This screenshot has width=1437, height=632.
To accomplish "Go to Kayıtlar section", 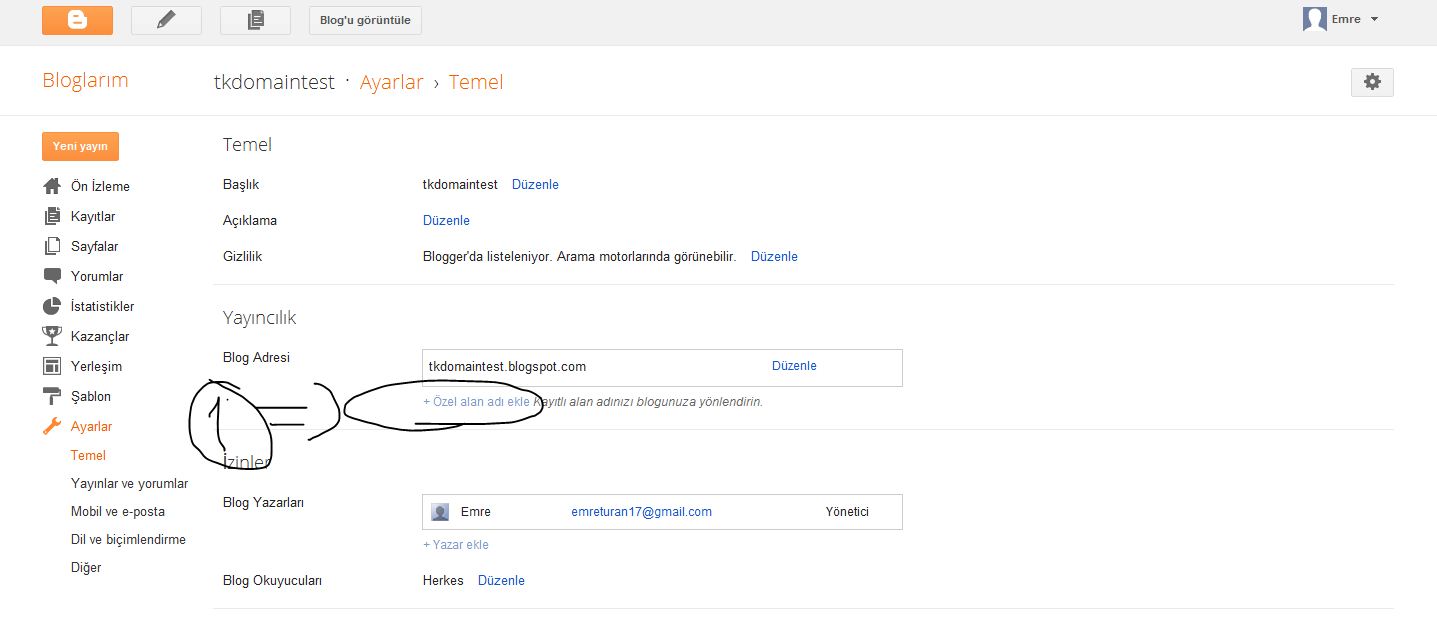I will tap(93, 216).
